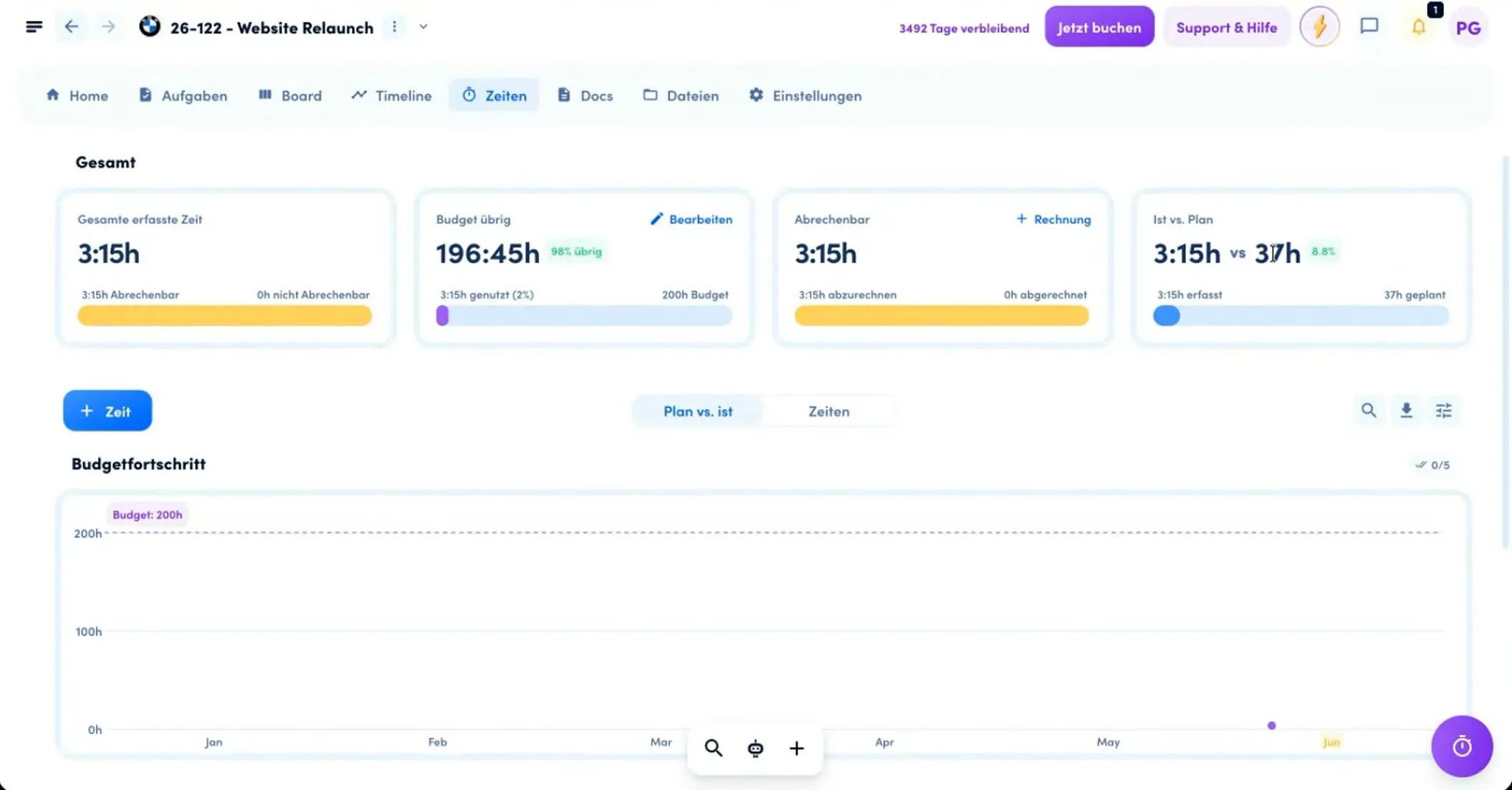Image resolution: width=1512 pixels, height=790 pixels.
Task: Click the lightning bolt quick-action icon
Action: [1319, 27]
